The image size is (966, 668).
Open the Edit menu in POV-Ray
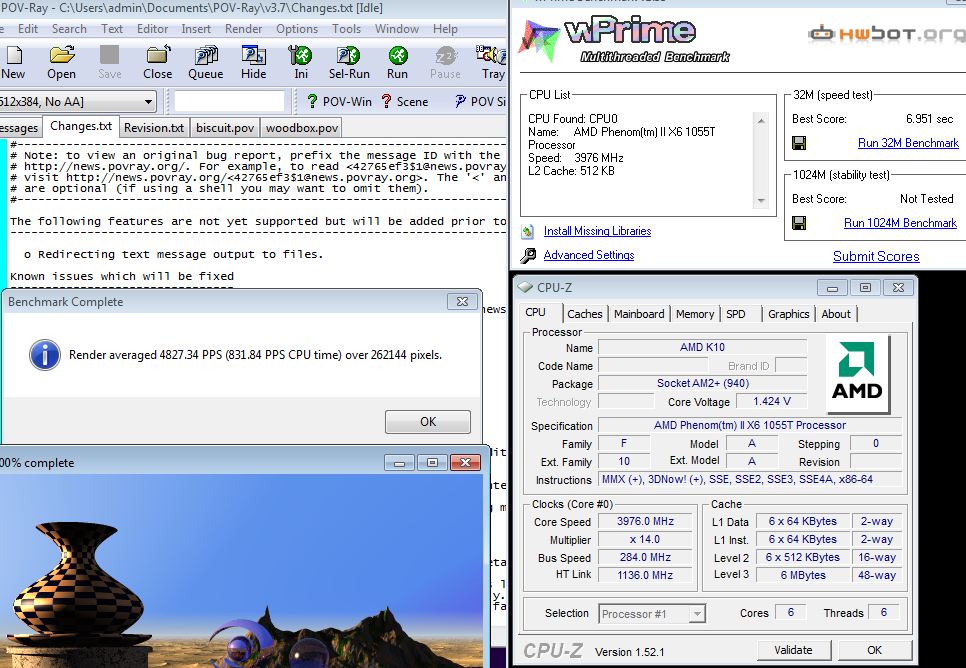coord(28,29)
